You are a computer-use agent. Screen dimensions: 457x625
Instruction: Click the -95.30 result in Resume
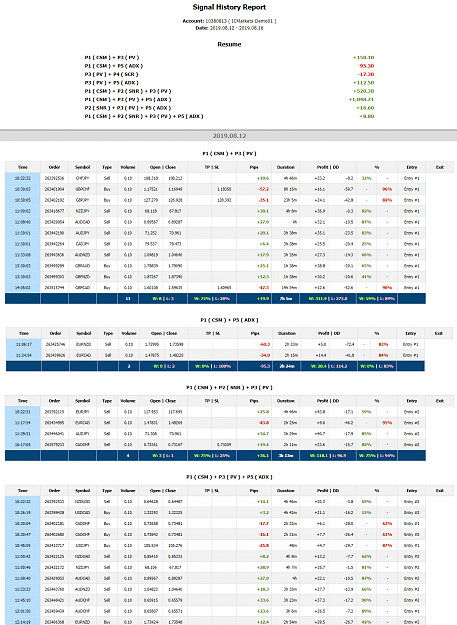[365, 66]
